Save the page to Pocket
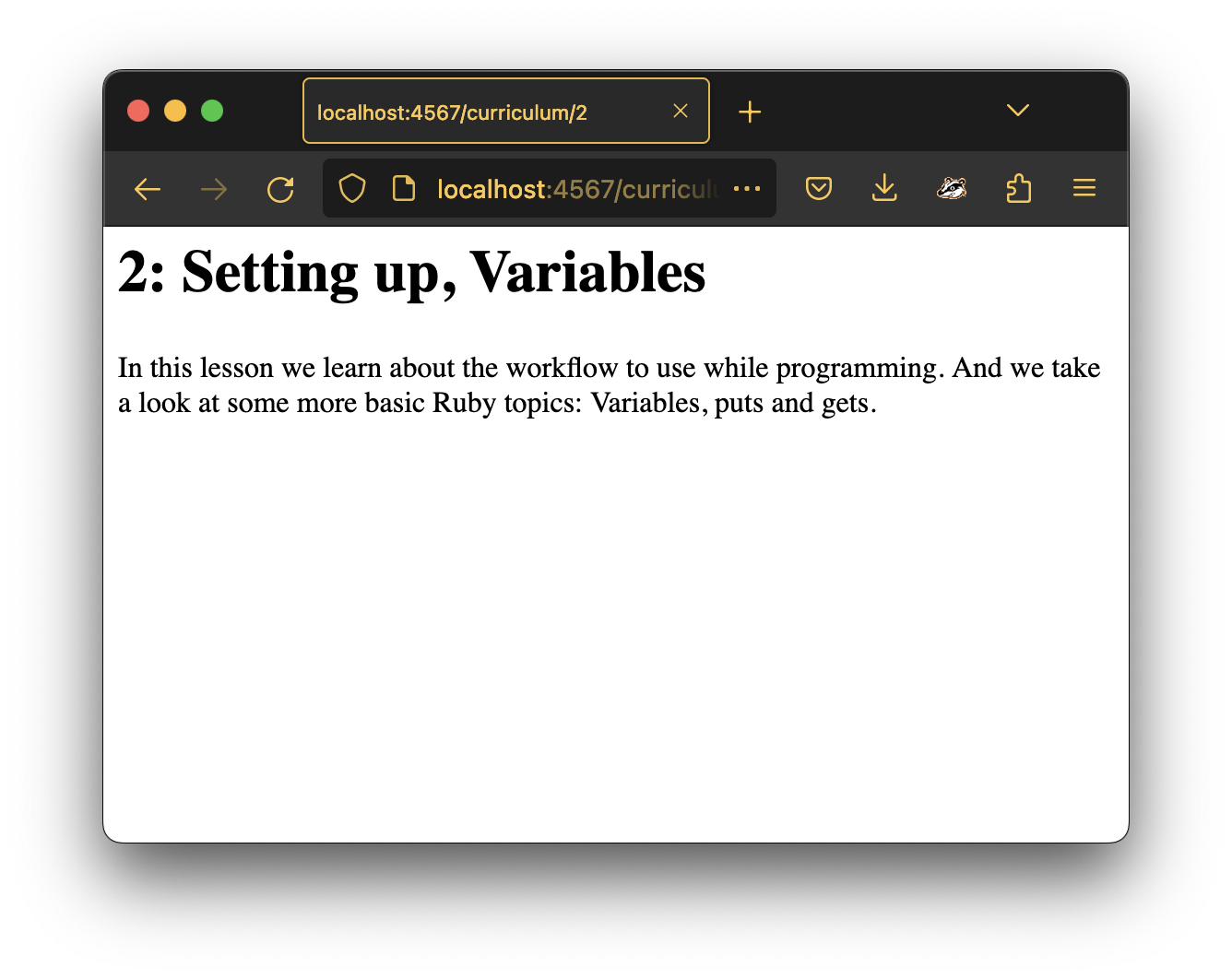1232x979 pixels. click(x=819, y=188)
